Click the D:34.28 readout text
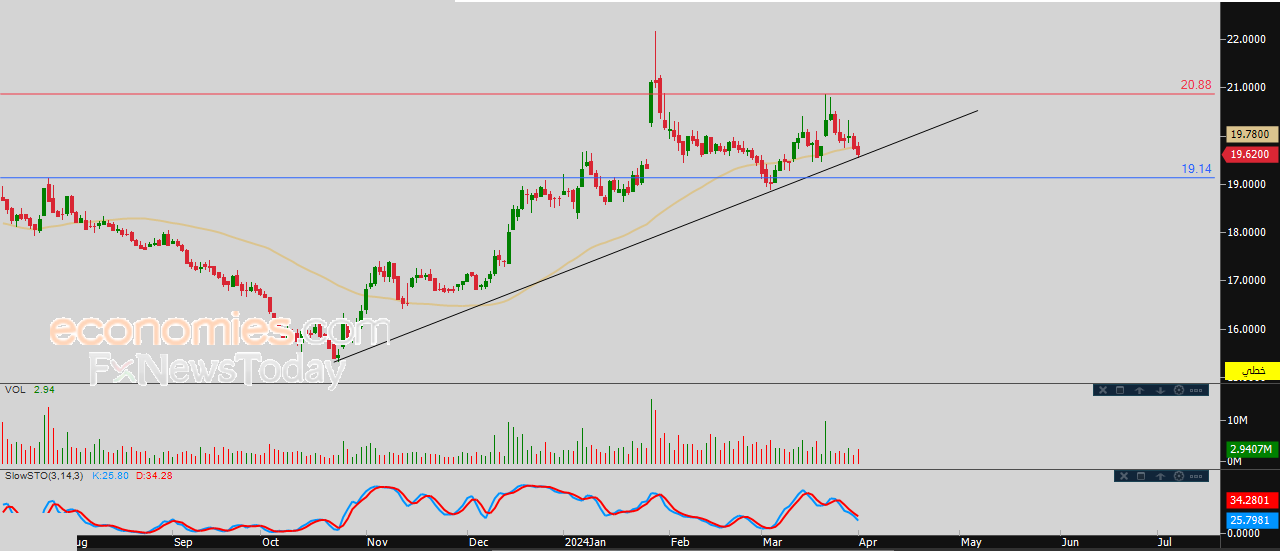Image resolution: width=1280 pixels, height=551 pixels. pyautogui.click(x=154, y=475)
